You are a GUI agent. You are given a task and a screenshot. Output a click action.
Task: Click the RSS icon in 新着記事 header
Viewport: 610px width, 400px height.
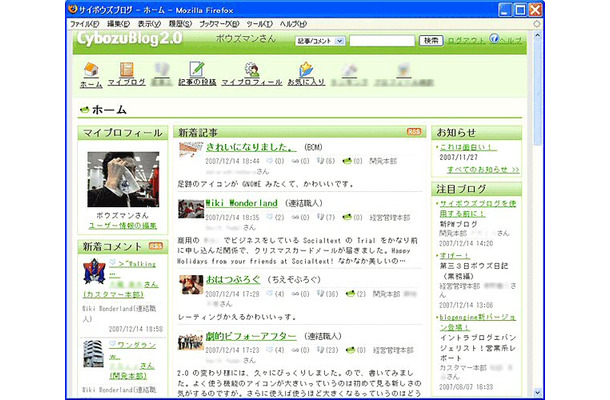coord(414,132)
